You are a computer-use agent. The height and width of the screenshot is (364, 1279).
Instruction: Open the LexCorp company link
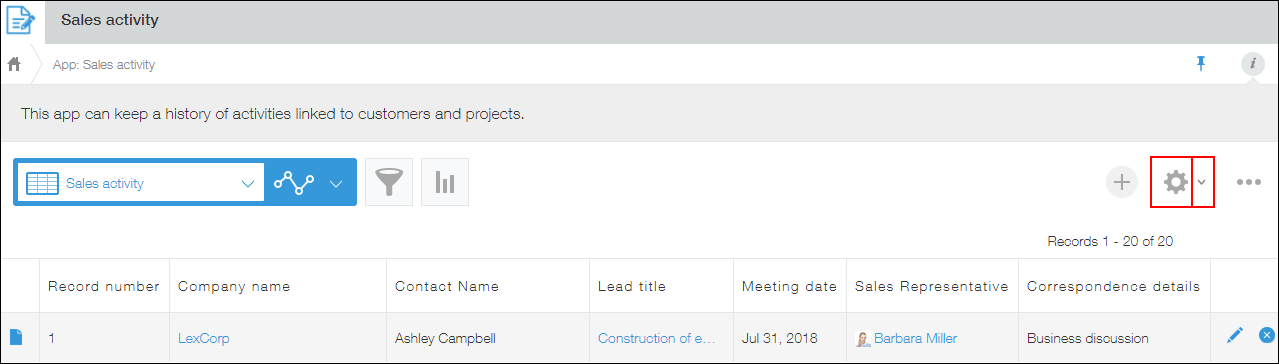coord(203,338)
